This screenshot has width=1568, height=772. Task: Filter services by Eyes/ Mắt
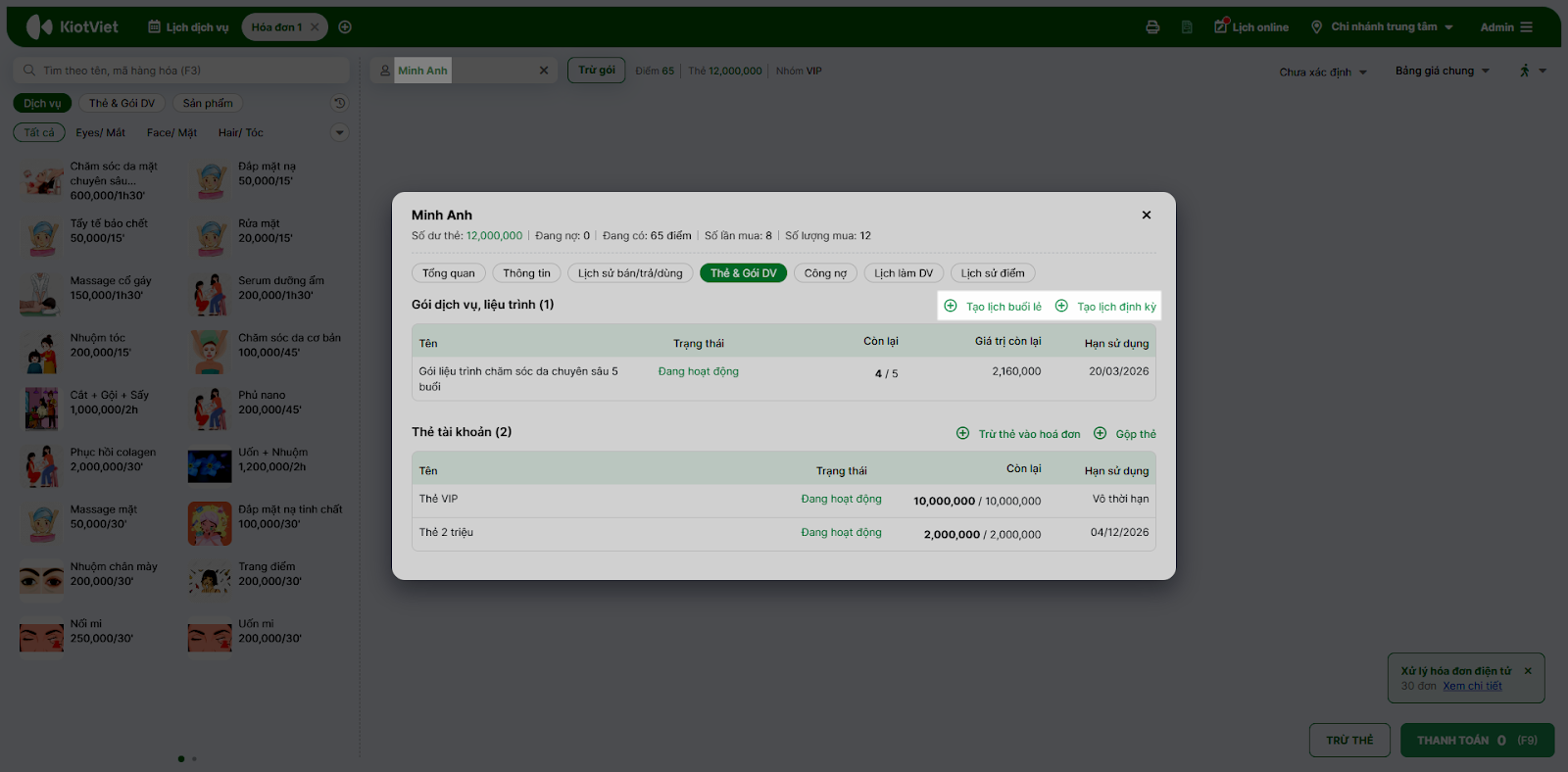pyautogui.click(x=101, y=132)
